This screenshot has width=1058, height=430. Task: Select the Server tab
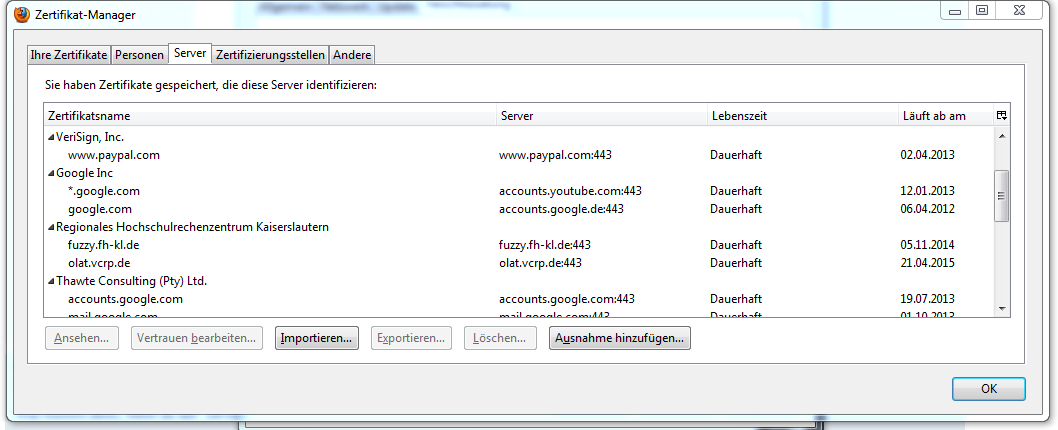coord(190,53)
